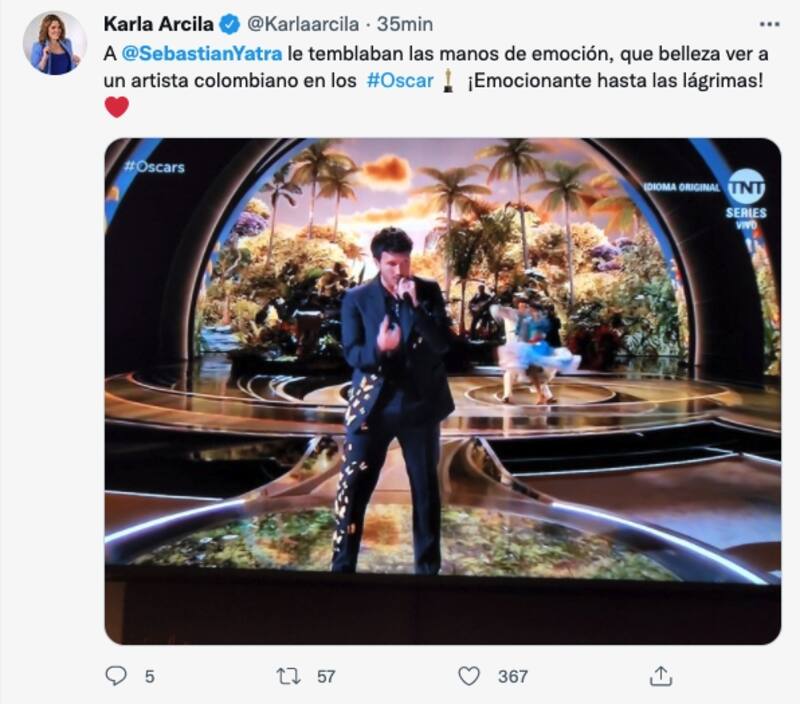800x704 pixels.
Task: Like the tweet with the heart outline icon
Action: tap(469, 676)
